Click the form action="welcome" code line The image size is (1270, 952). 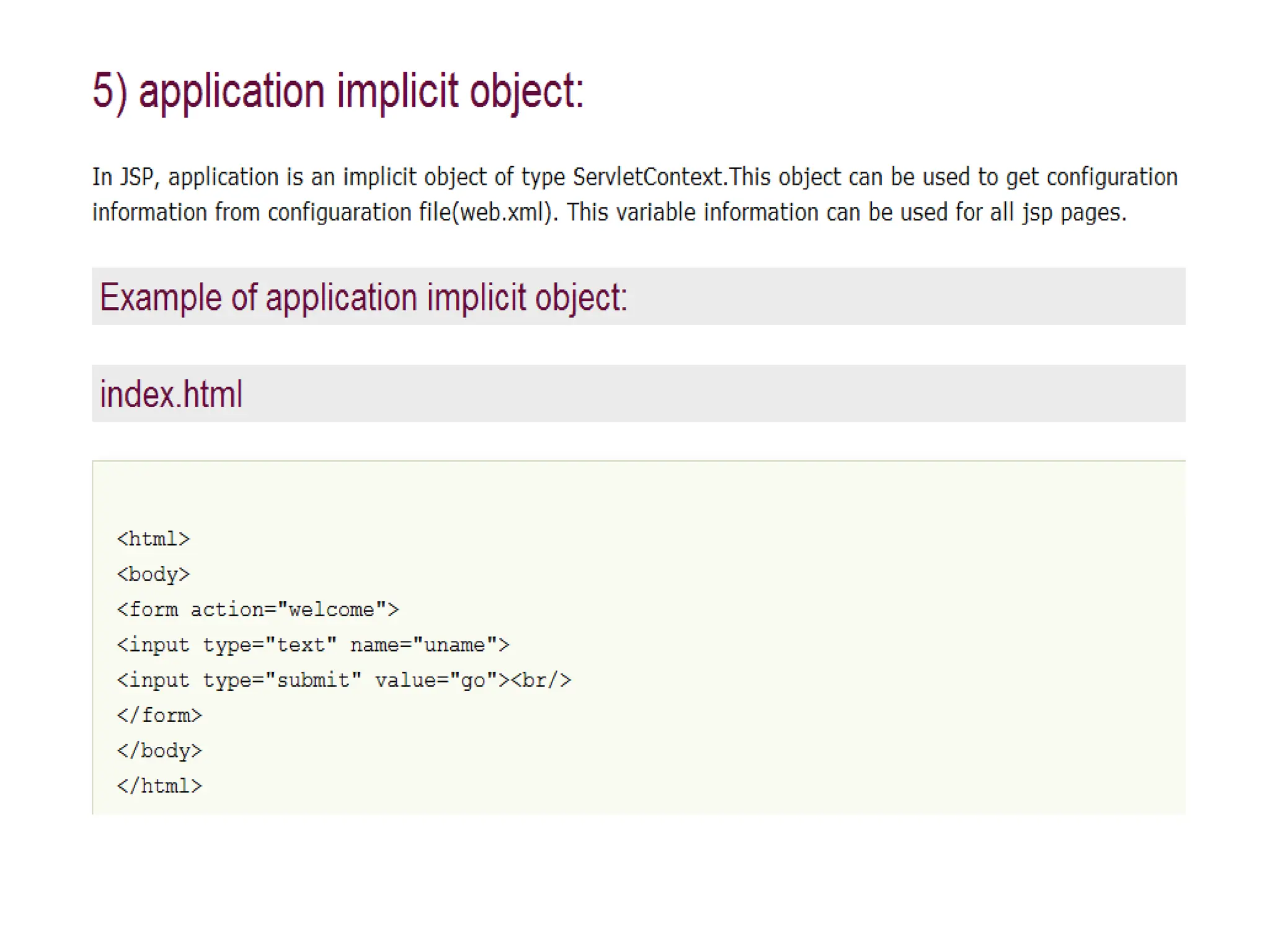(x=257, y=609)
